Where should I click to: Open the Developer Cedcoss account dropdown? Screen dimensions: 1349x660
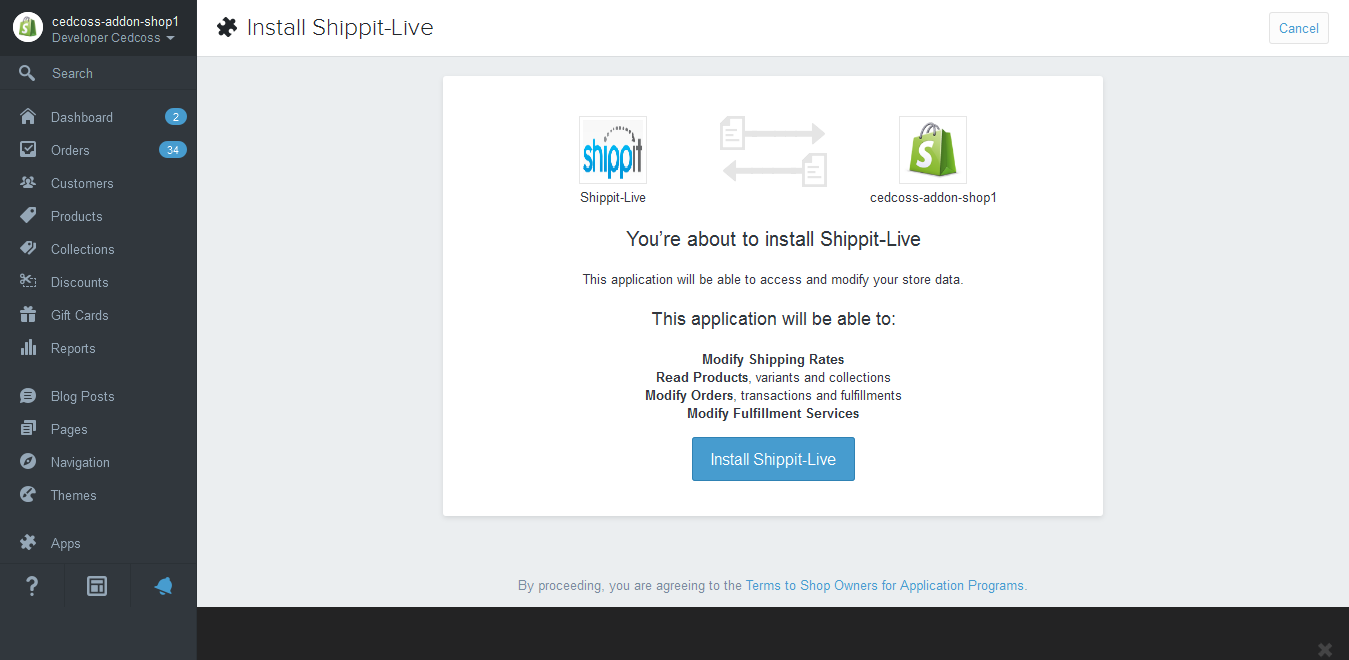click(113, 38)
